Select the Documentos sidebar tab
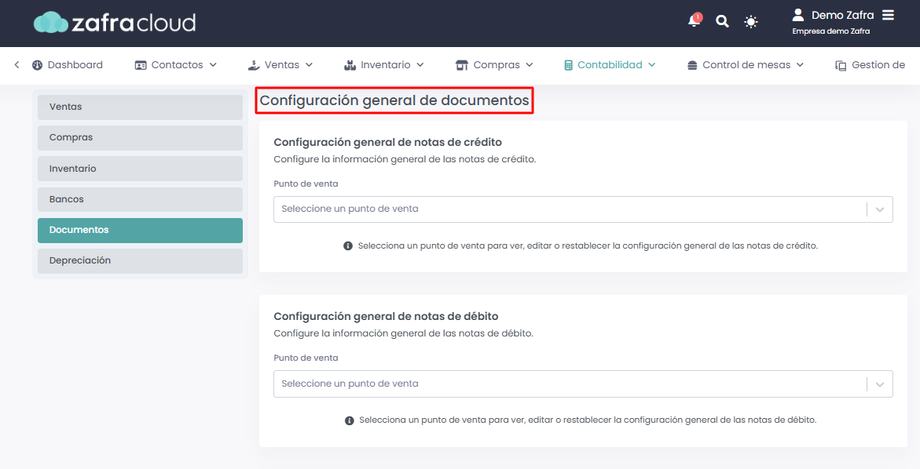The image size is (920, 469). point(140,230)
